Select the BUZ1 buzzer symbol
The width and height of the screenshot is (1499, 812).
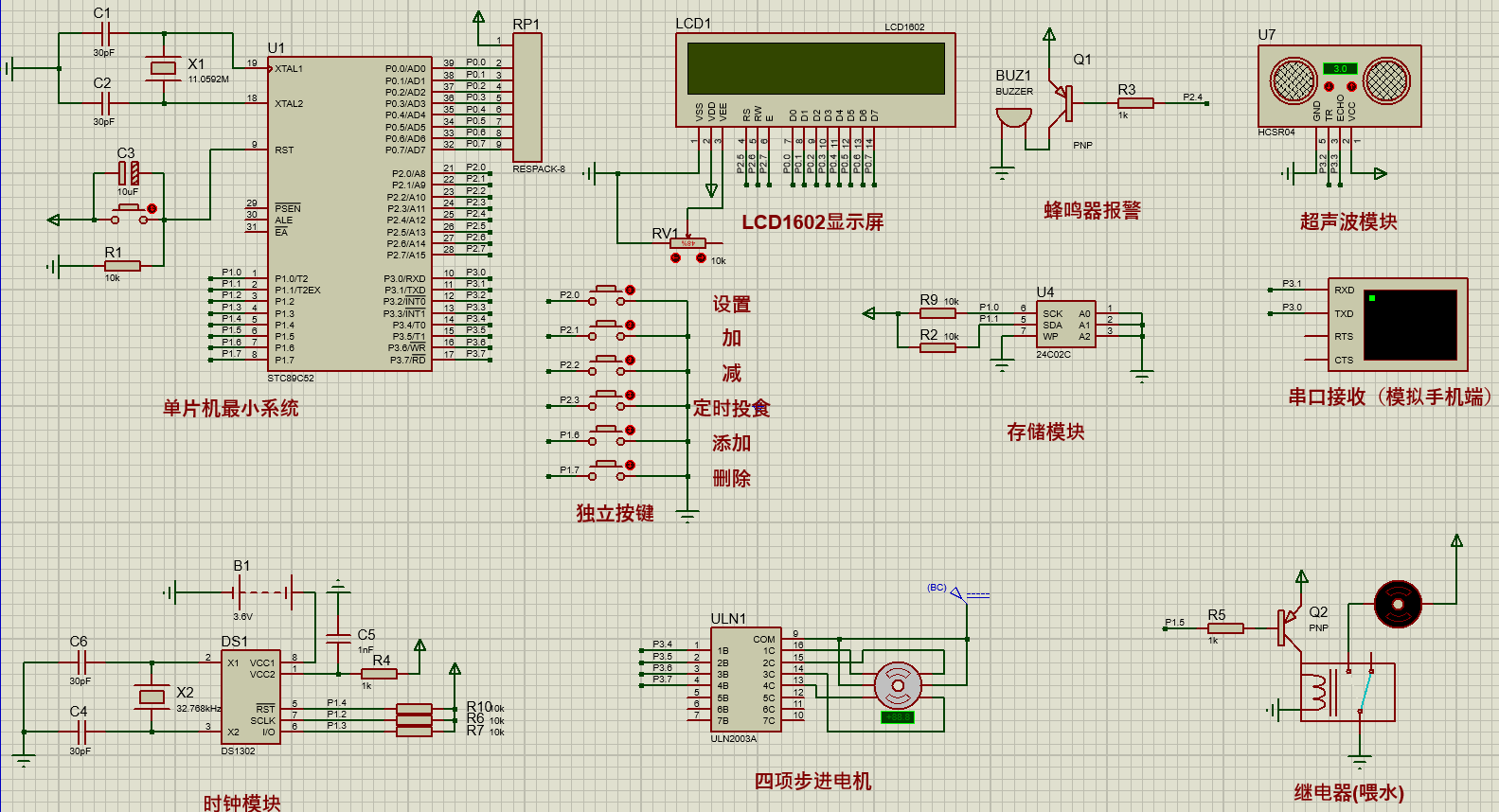tap(1012, 118)
